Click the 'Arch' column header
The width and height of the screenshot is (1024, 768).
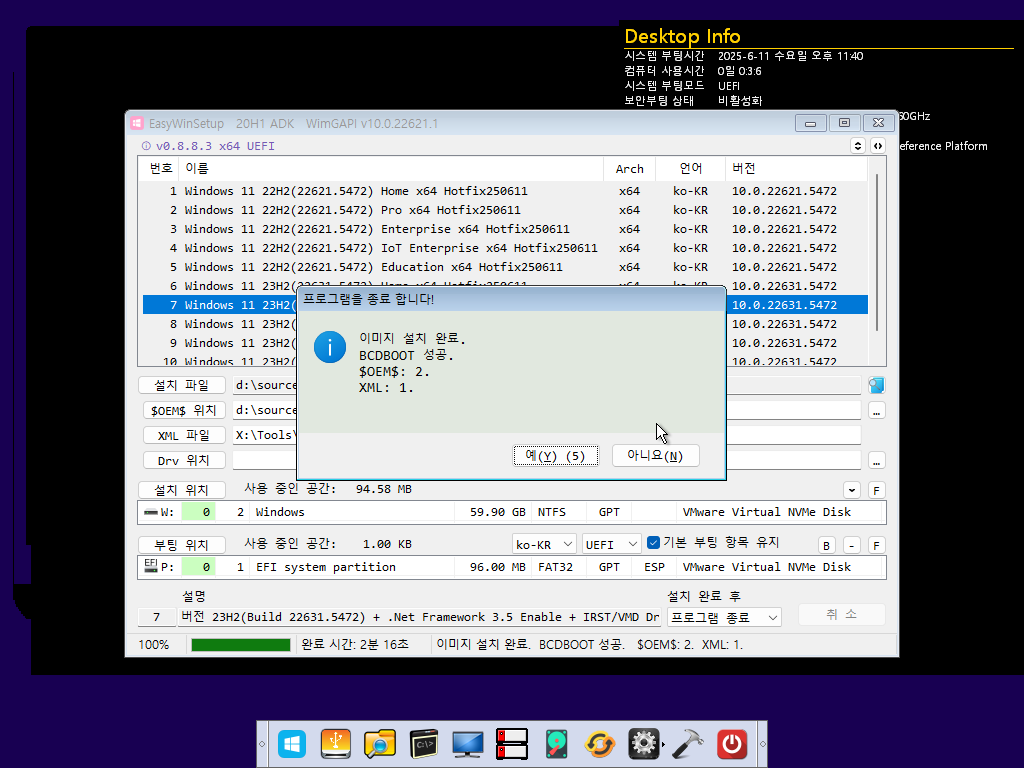630,168
